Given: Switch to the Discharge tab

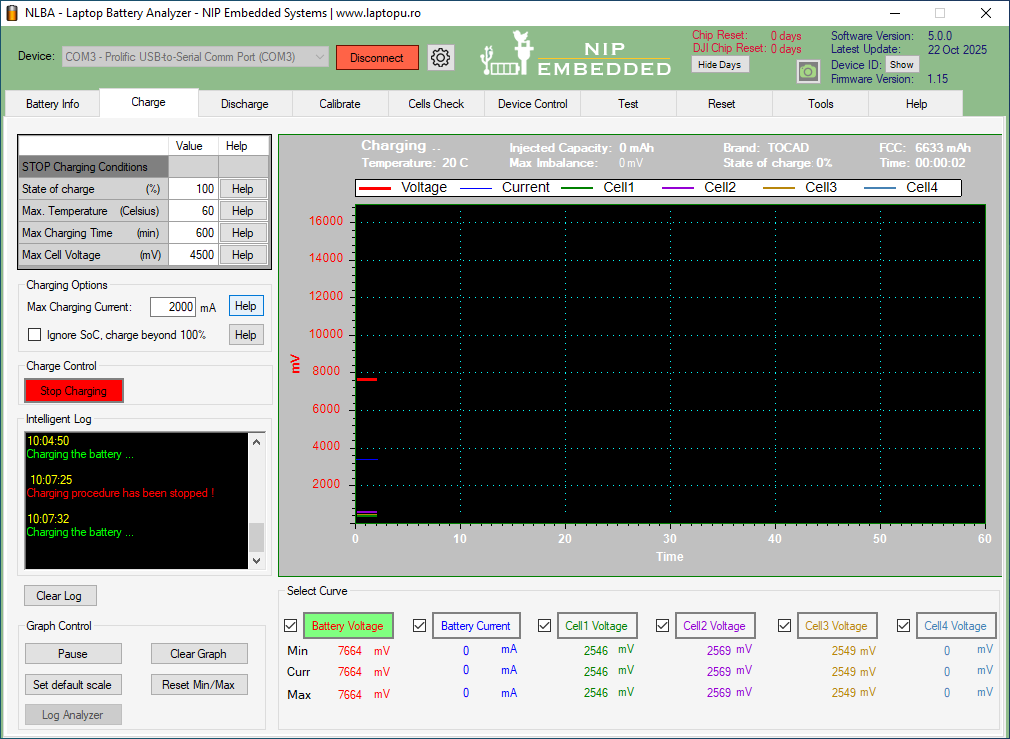Looking at the screenshot, I should coord(244,104).
